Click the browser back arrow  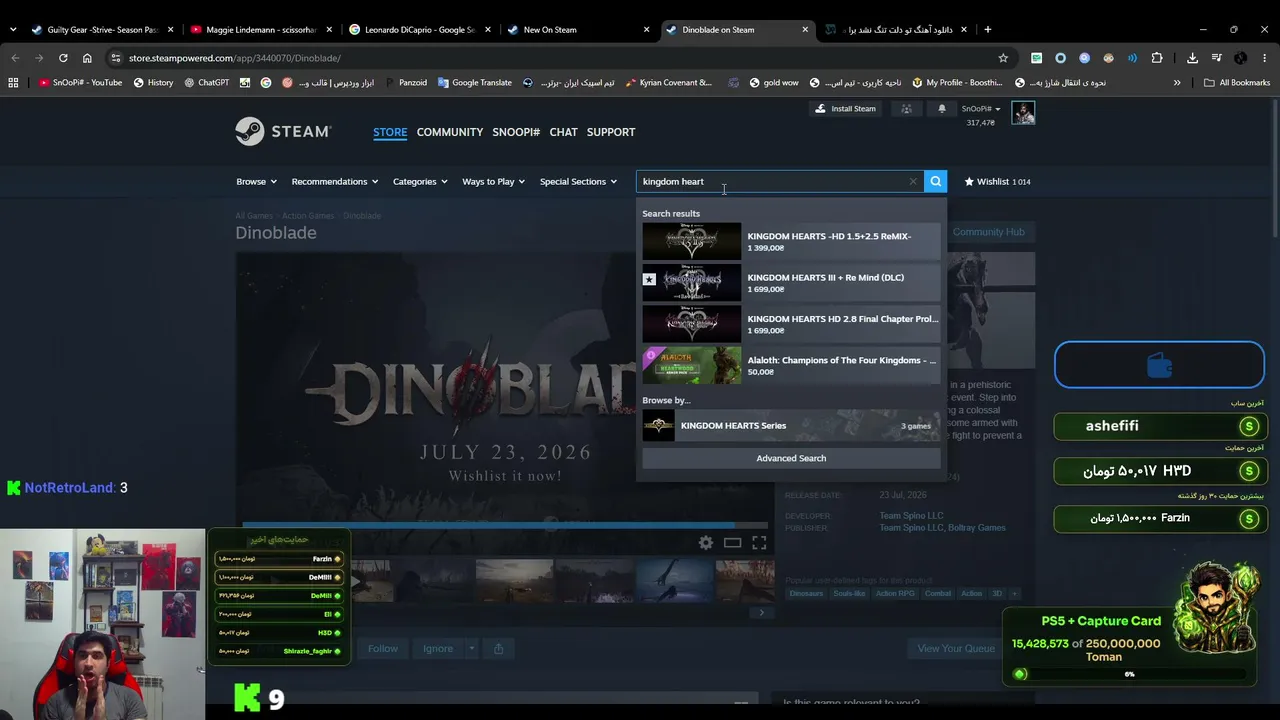coord(15,58)
